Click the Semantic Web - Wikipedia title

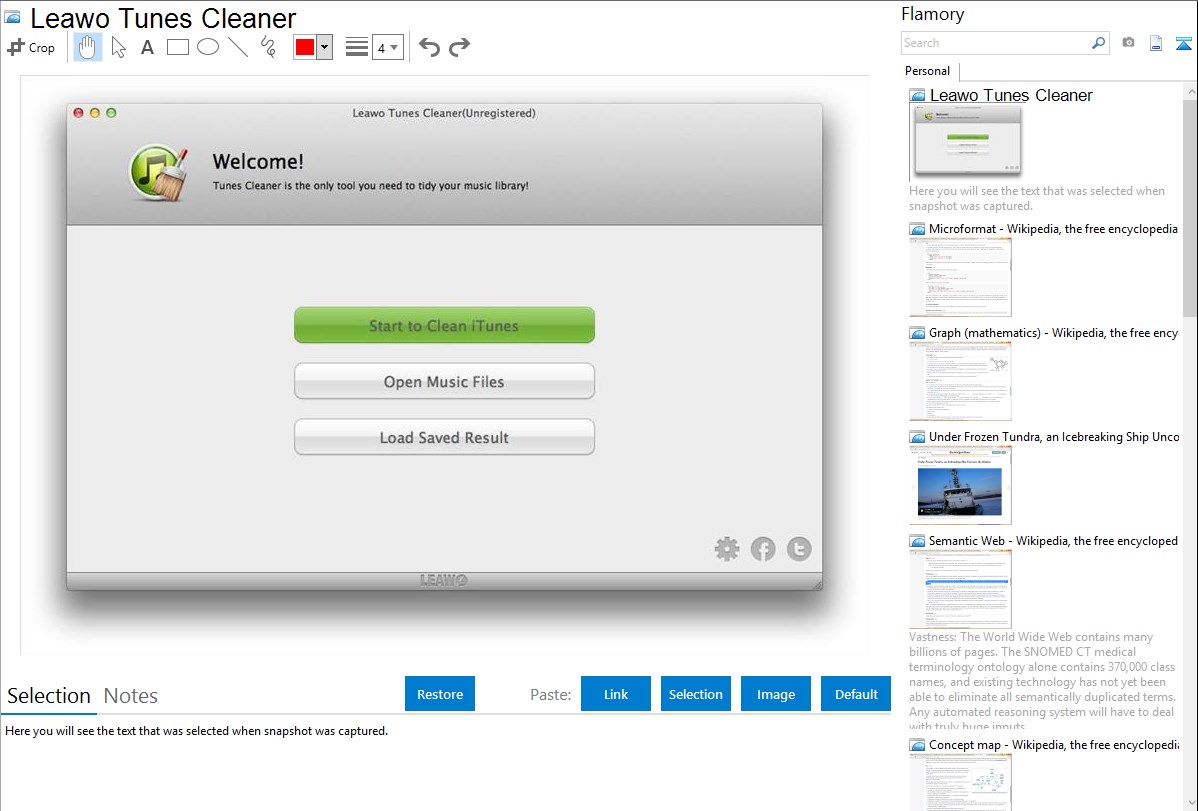(1053, 540)
